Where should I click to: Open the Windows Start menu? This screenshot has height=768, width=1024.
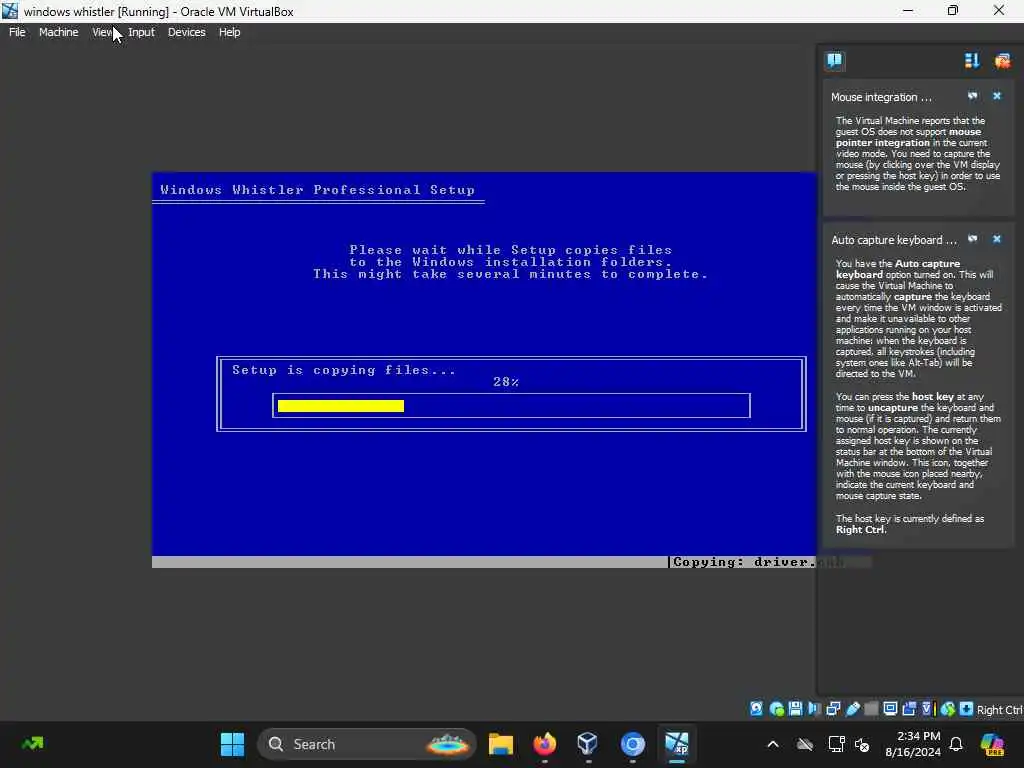click(232, 744)
